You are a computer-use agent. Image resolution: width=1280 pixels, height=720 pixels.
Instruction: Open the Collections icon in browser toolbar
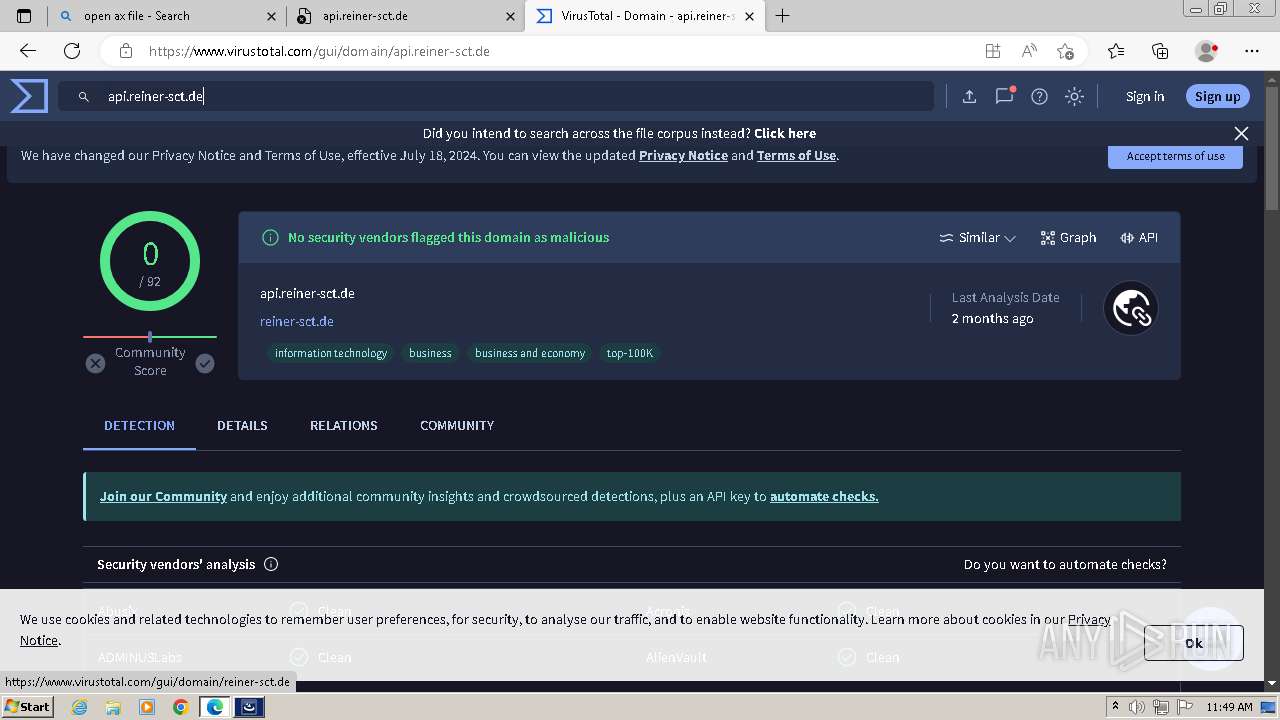[x=1160, y=51]
